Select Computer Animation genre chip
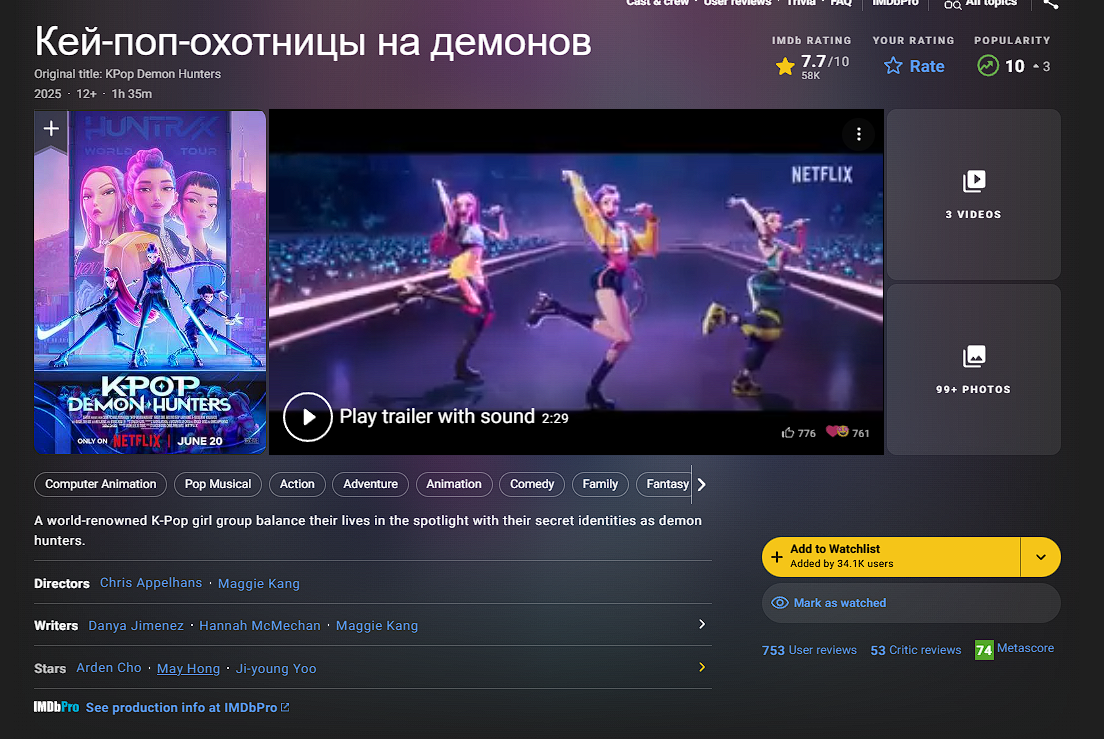1104x739 pixels. (x=101, y=484)
